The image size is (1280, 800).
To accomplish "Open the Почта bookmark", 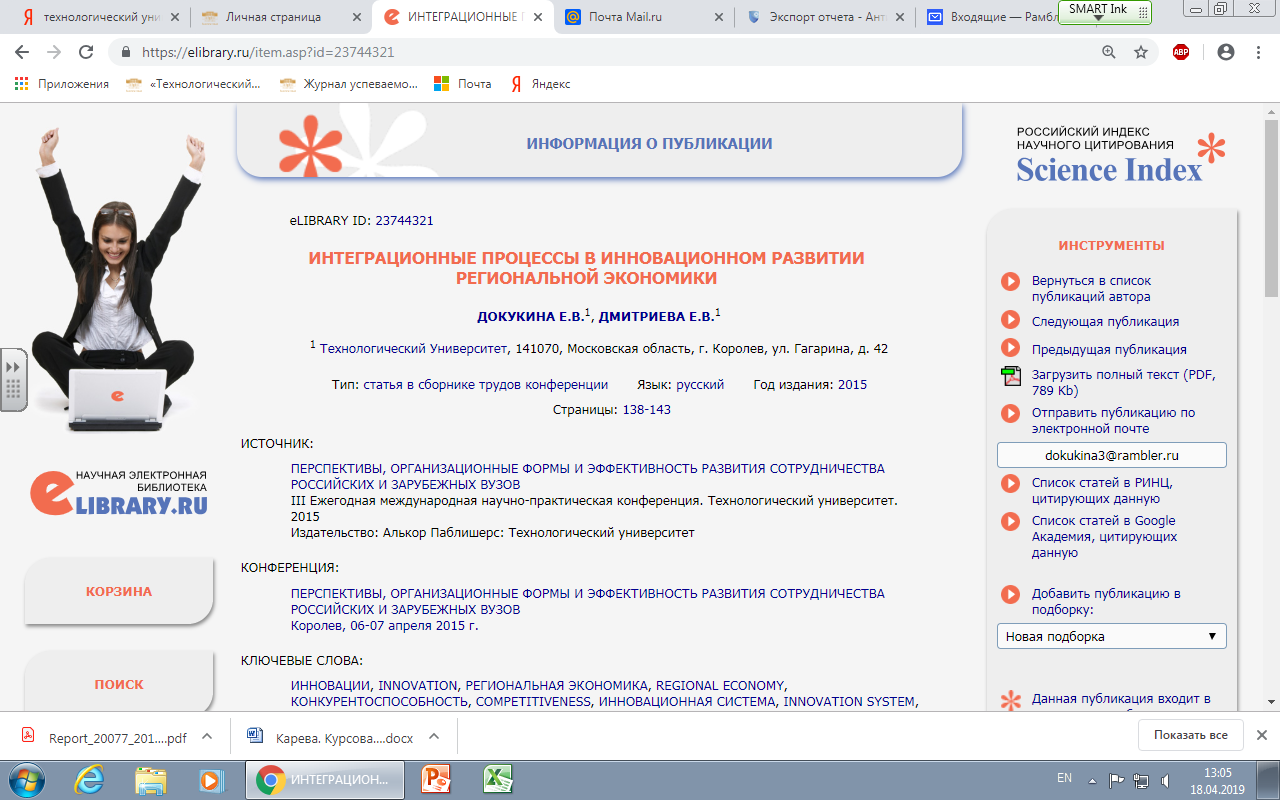I will 463,84.
